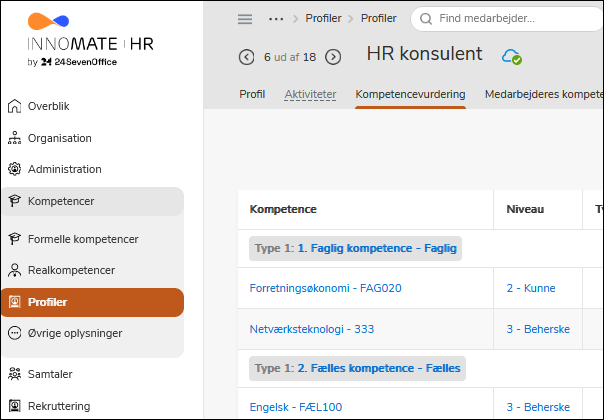Switch to the Profil tab
The image size is (604, 420).
click(252, 94)
